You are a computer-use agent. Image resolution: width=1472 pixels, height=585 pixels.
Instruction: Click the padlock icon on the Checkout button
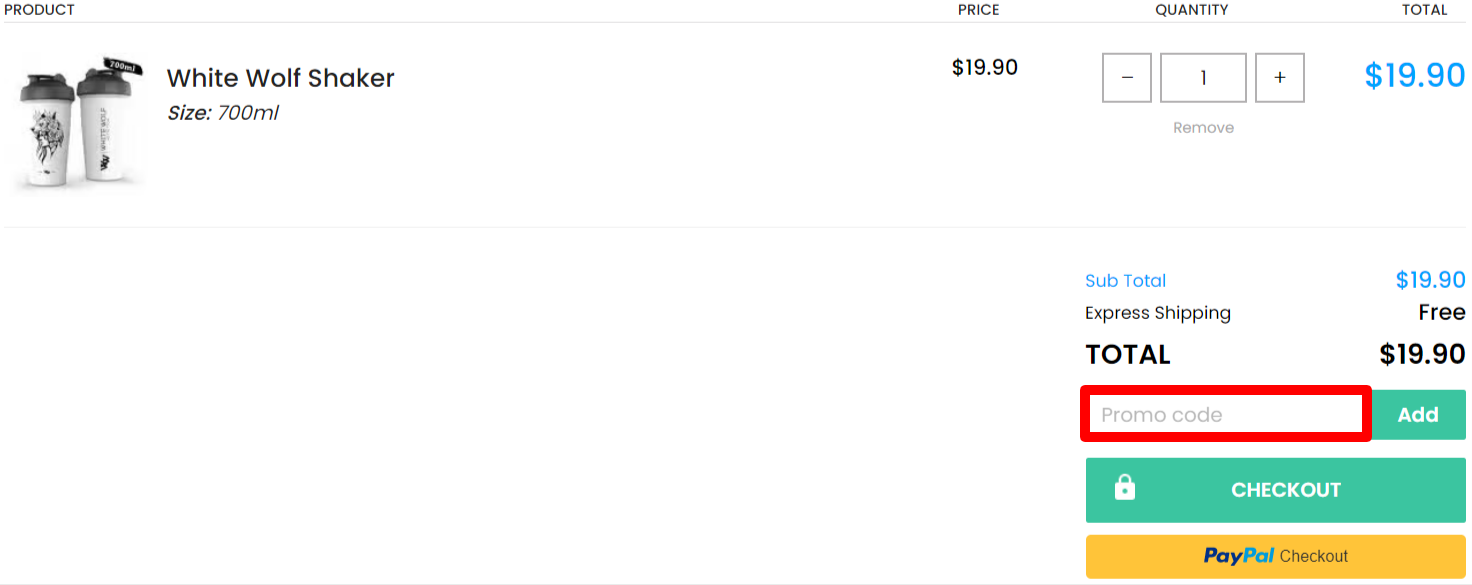(1125, 489)
